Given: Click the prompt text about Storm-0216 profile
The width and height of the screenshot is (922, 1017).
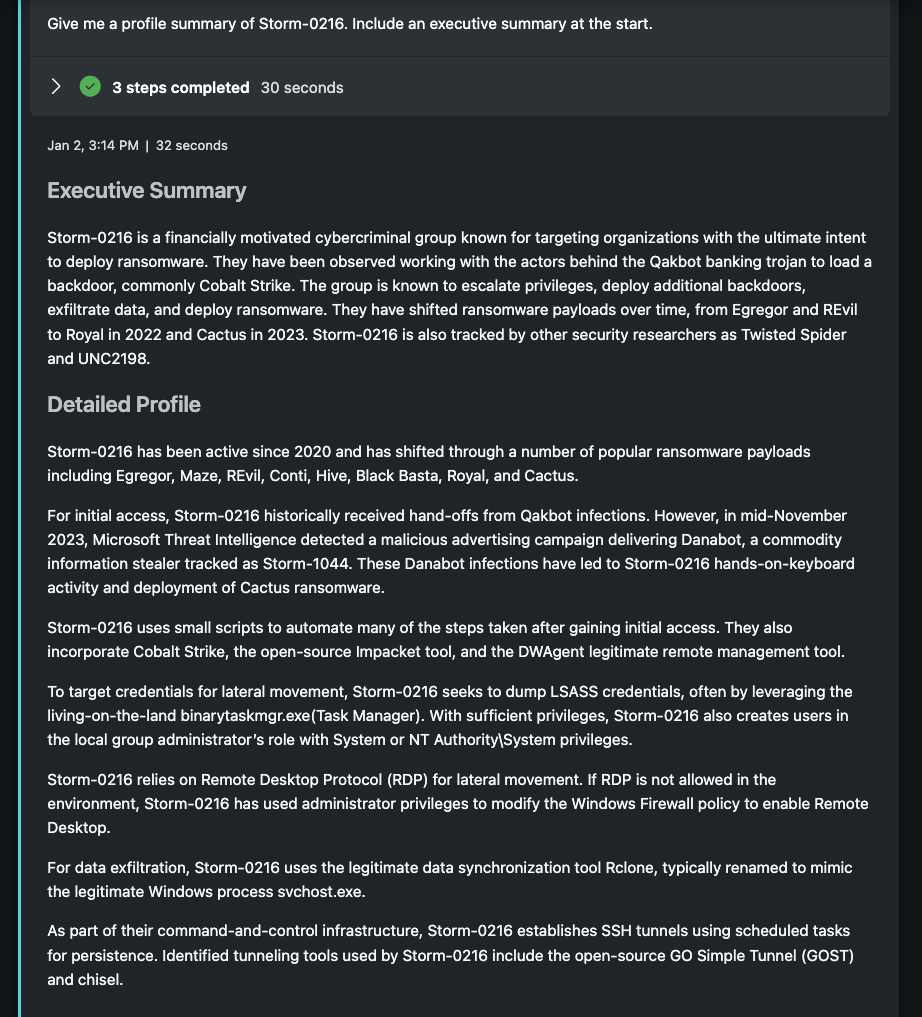Looking at the screenshot, I should [349, 23].
